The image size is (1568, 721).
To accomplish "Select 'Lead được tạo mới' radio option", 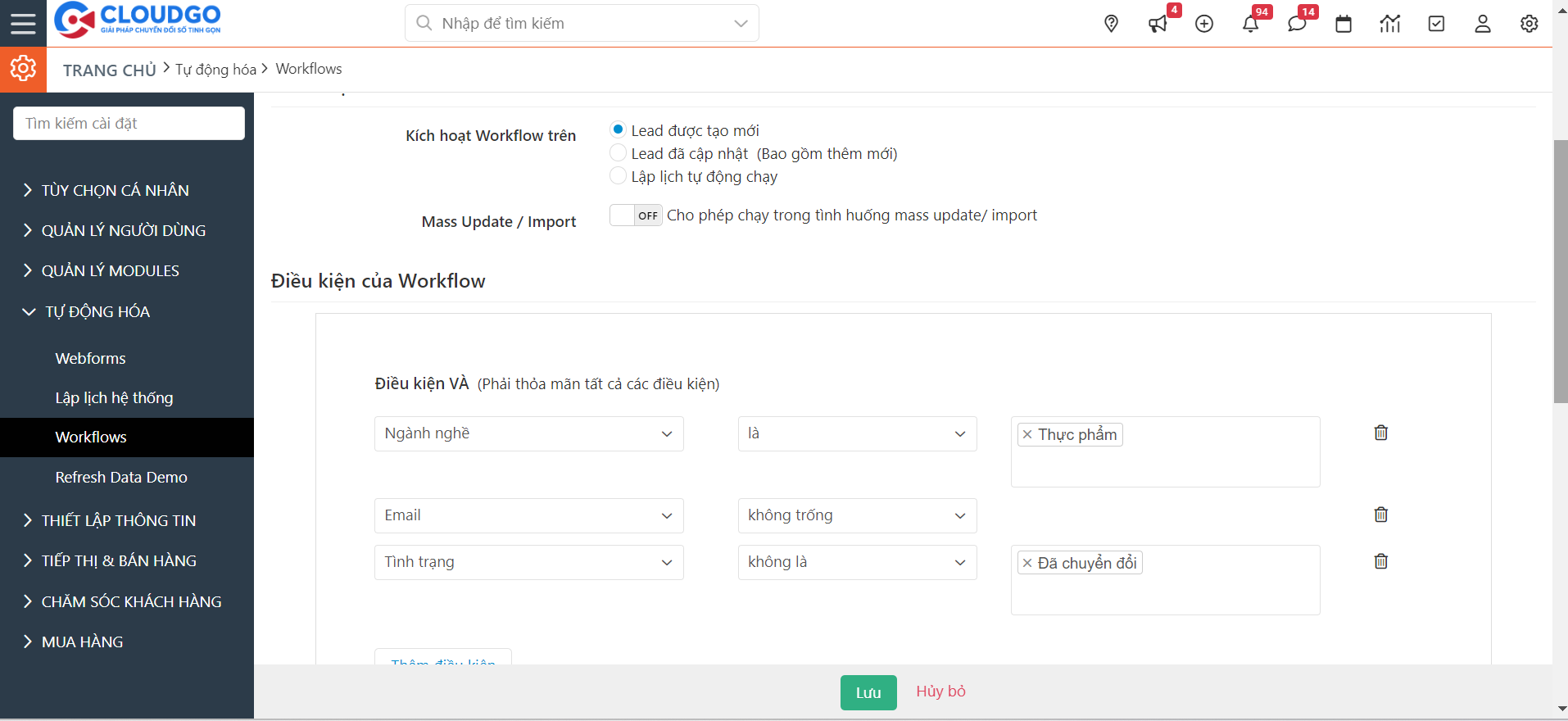I will point(619,130).
